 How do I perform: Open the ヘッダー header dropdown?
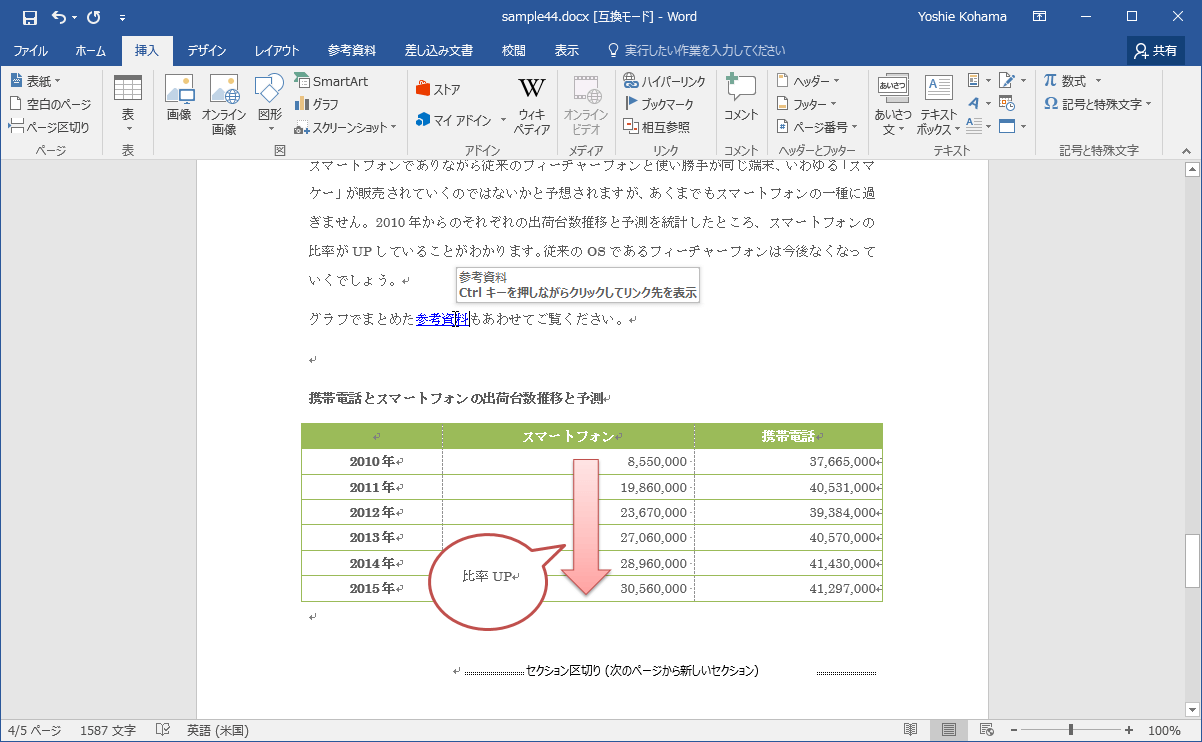[809, 81]
